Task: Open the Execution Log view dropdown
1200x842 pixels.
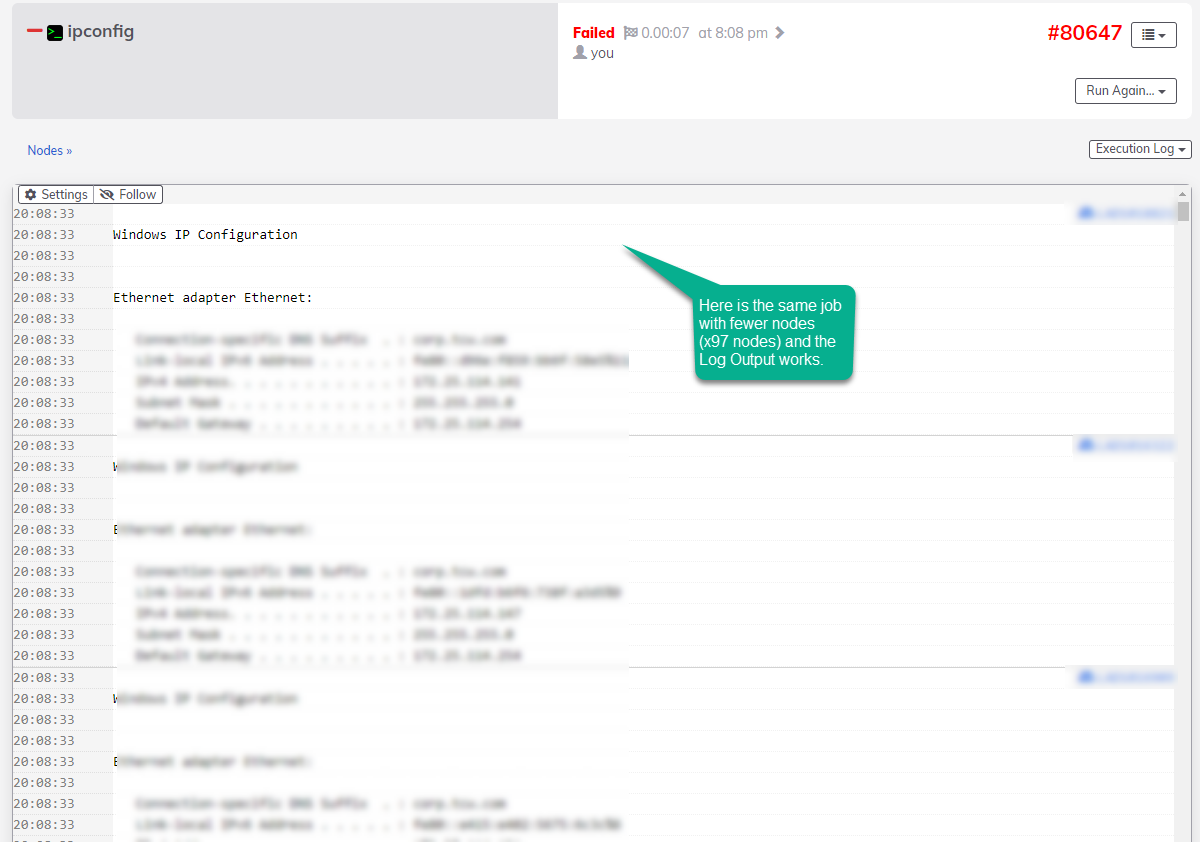Action: (x=1139, y=148)
